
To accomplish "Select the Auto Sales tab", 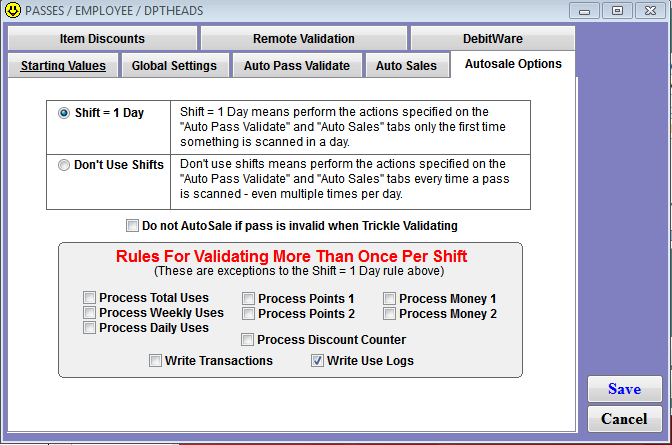I will click(406, 66).
